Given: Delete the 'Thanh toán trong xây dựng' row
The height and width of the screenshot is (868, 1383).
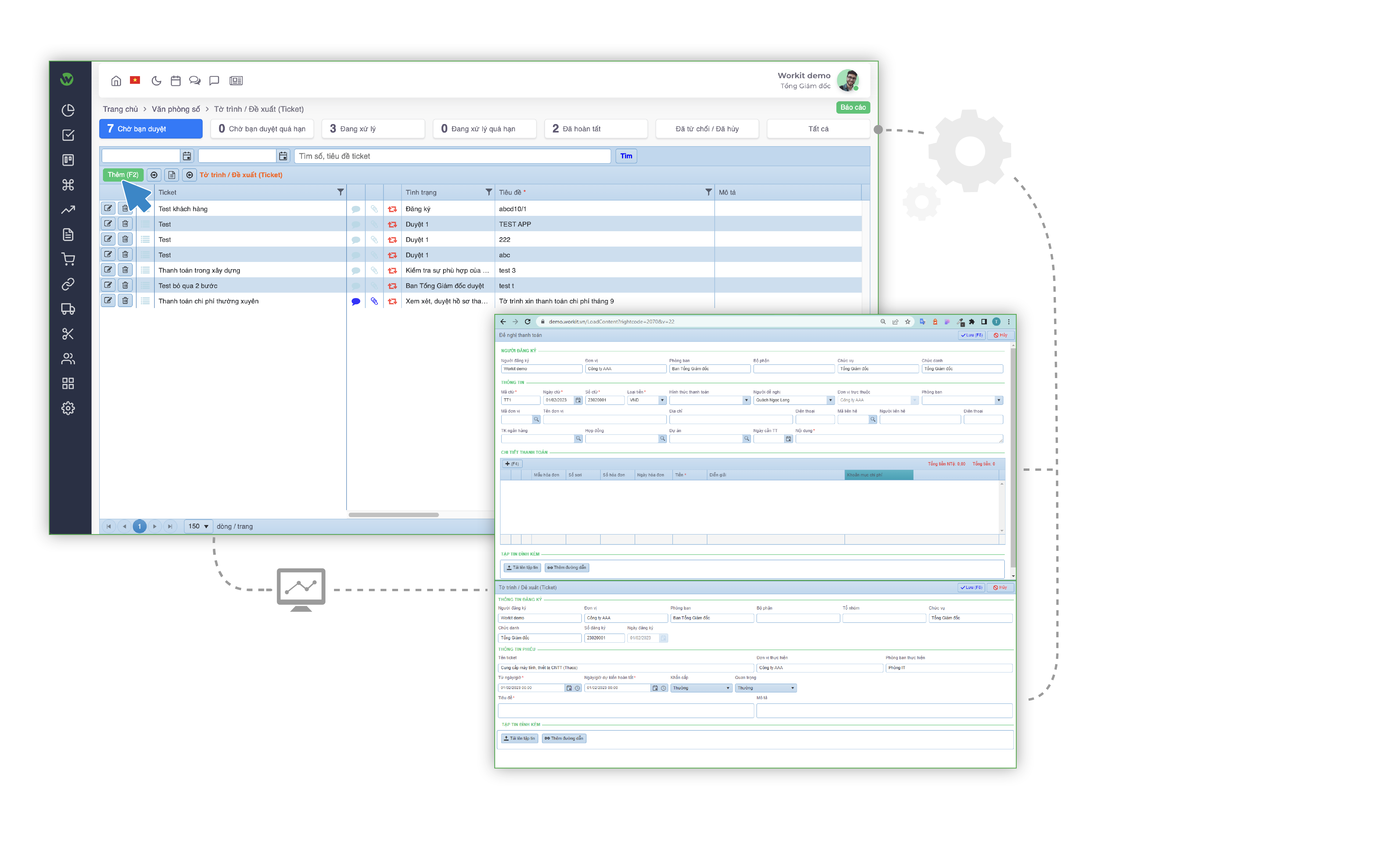Looking at the screenshot, I should pos(125,270).
